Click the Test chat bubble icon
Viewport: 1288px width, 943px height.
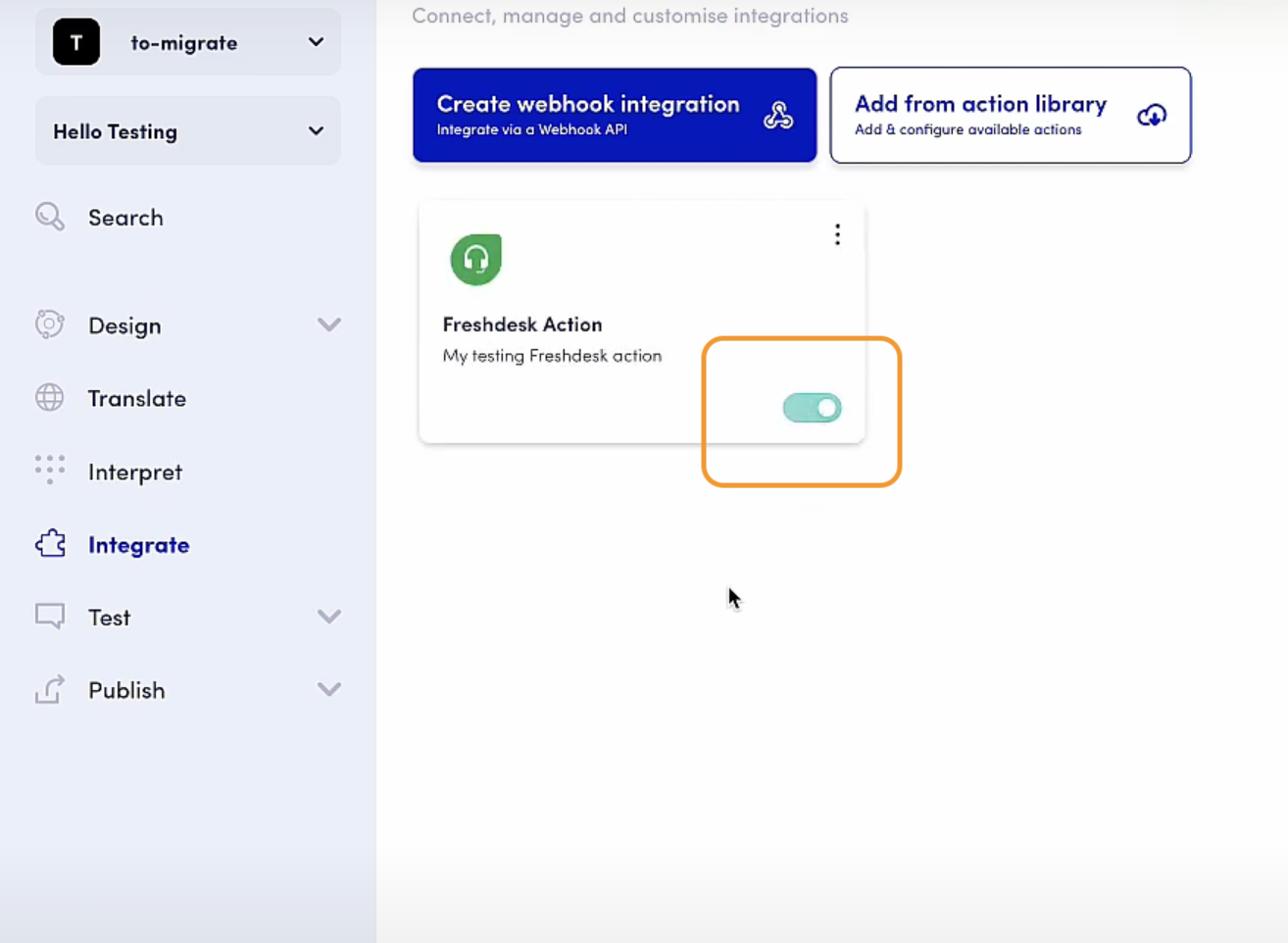[x=50, y=616]
